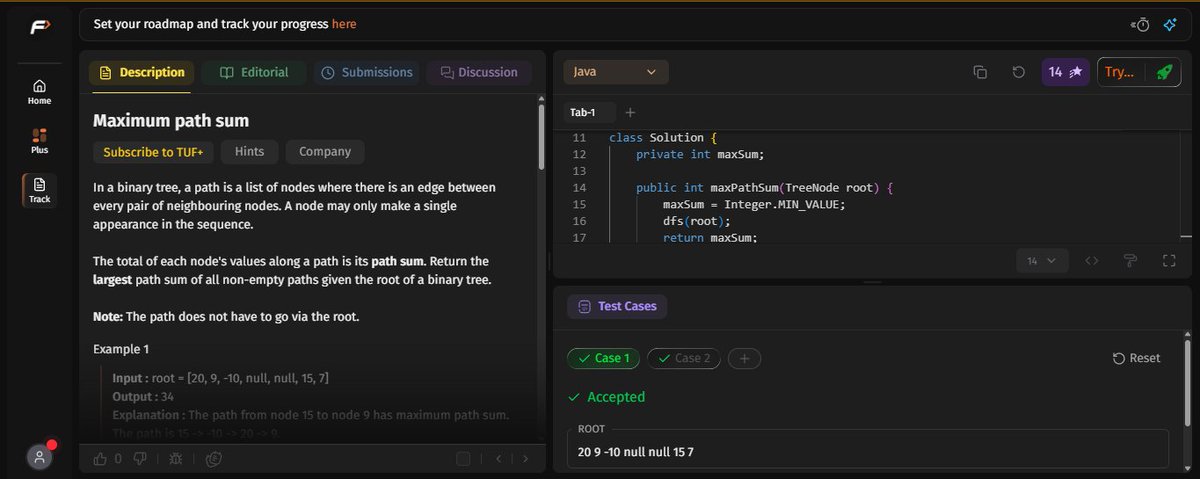Click the notes sticker icon
The height and width of the screenshot is (479, 1200).
pyautogui.click(x=212, y=459)
